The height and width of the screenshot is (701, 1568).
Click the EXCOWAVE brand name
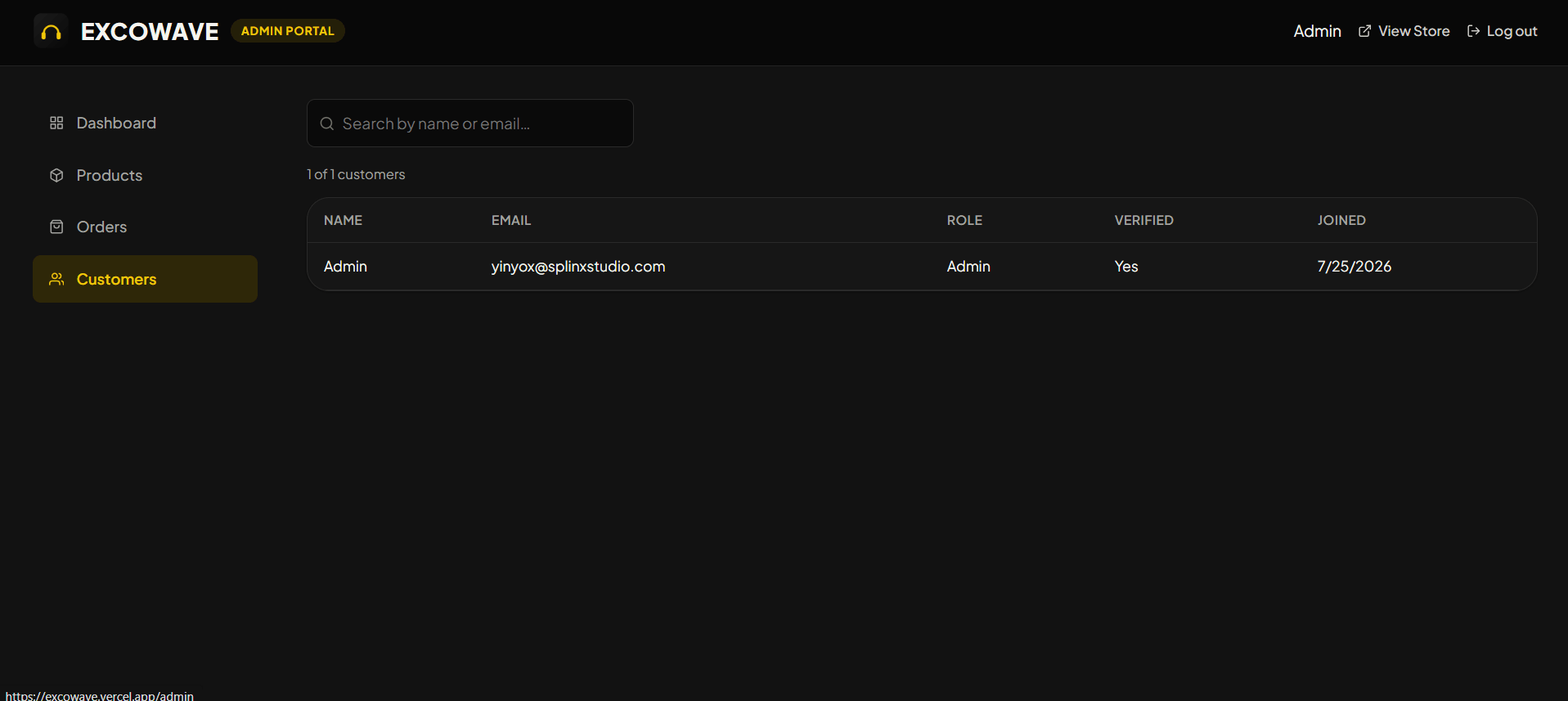(150, 31)
